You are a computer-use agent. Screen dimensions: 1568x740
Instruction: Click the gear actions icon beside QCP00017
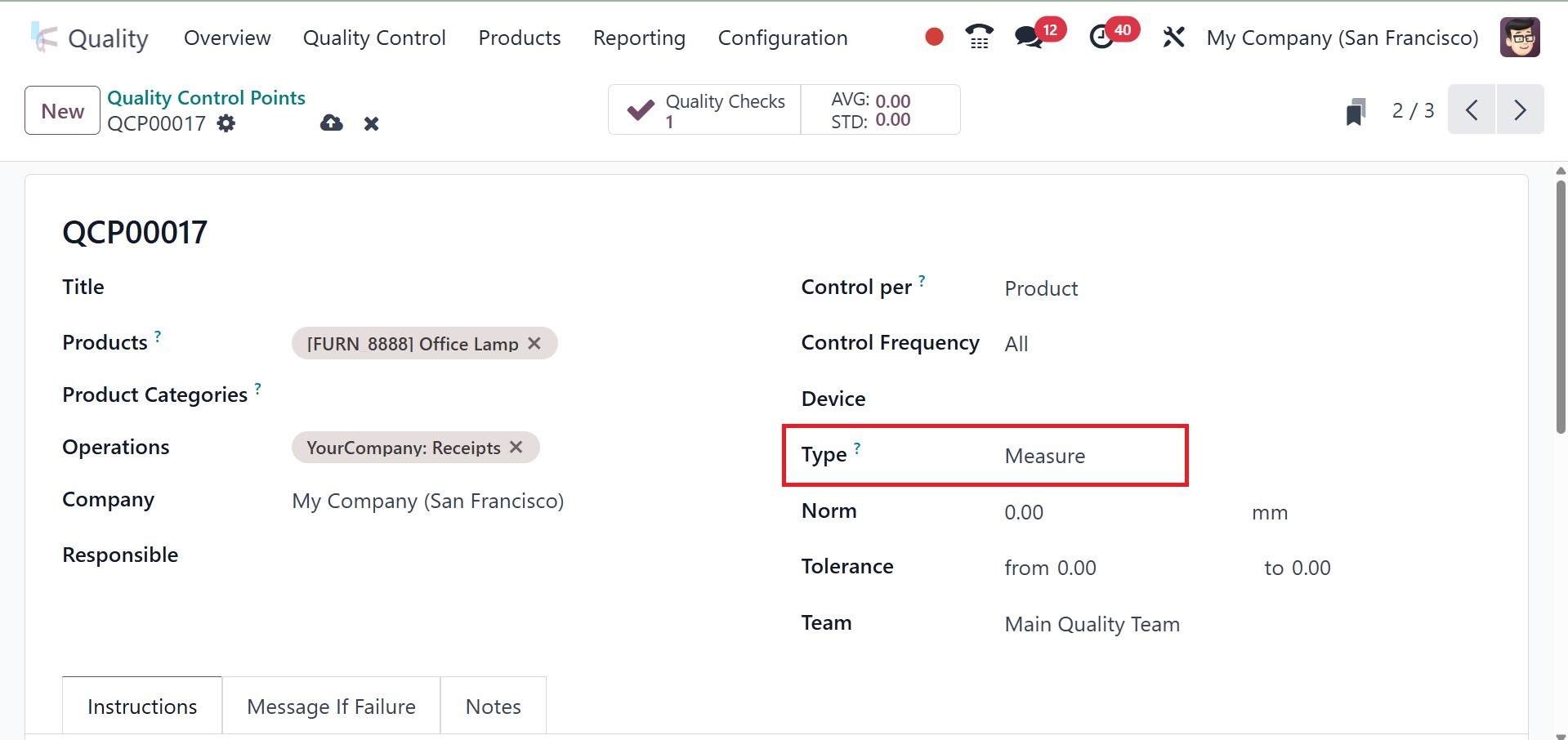pyautogui.click(x=226, y=123)
